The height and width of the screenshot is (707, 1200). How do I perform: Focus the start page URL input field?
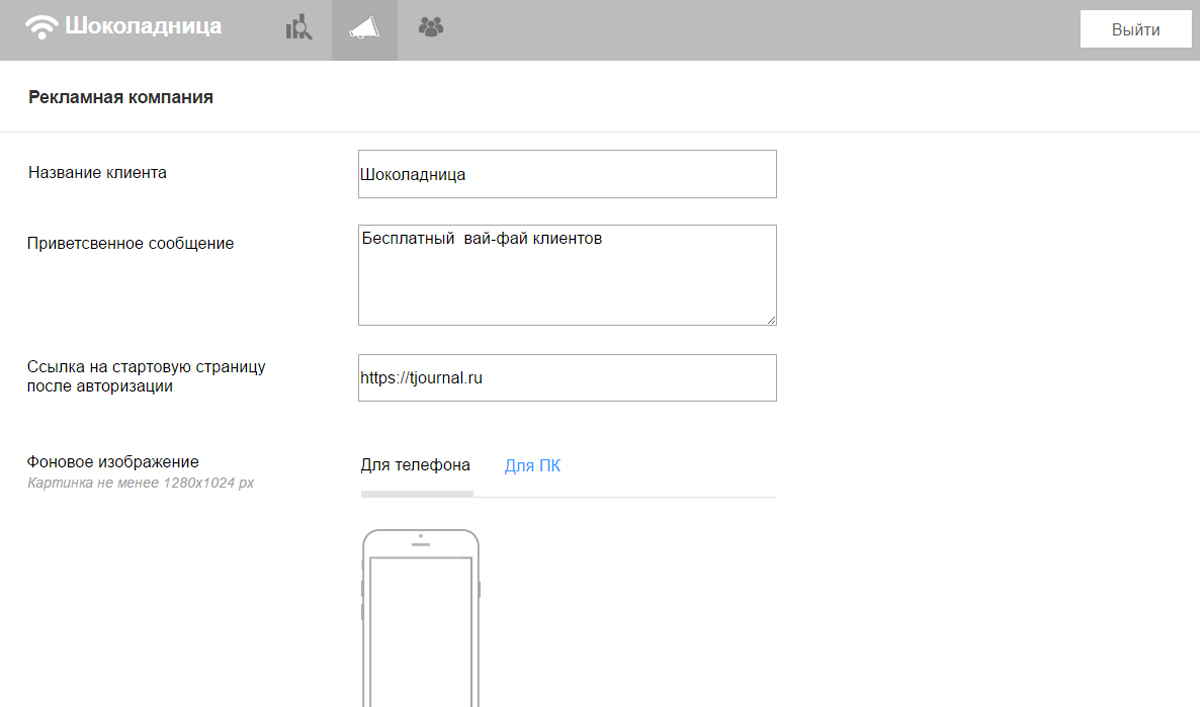[x=567, y=378]
